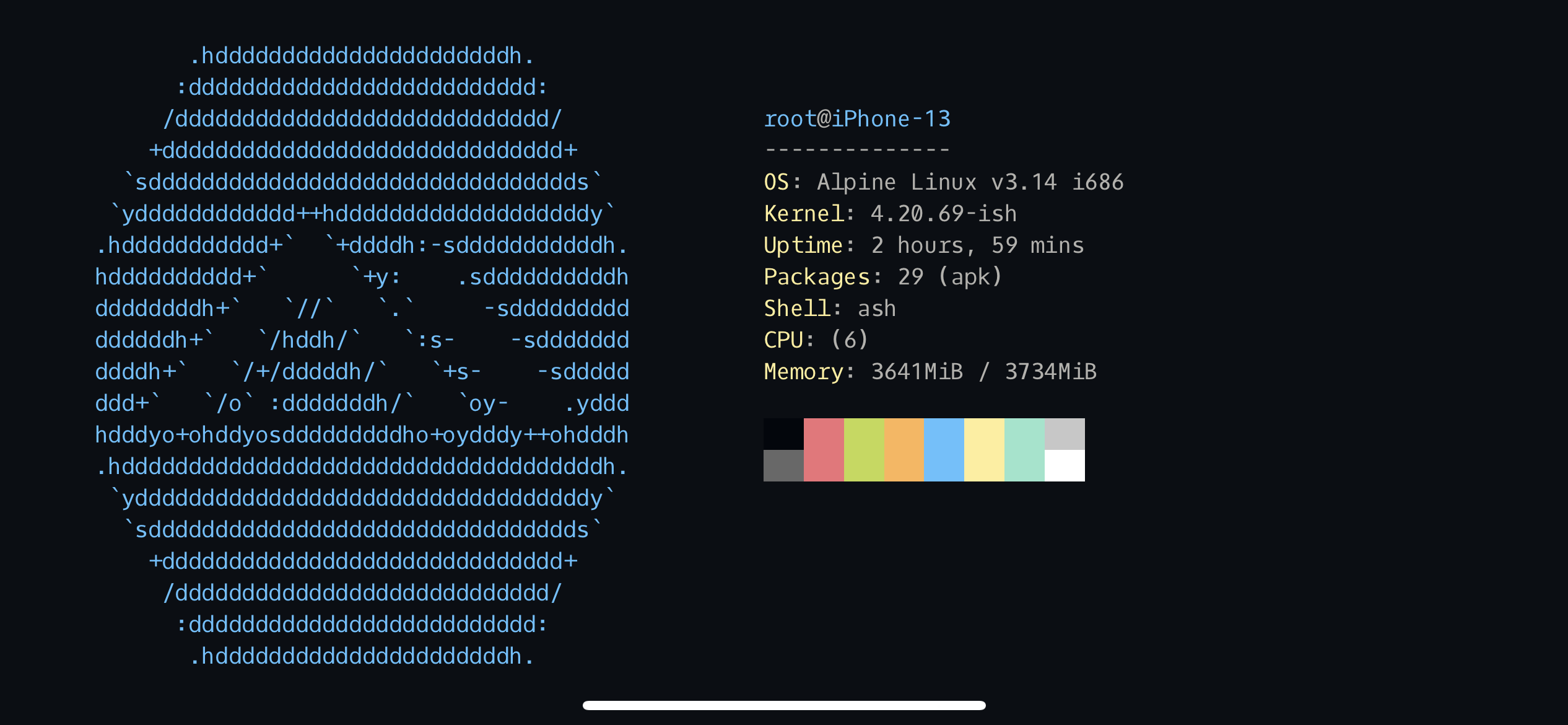This screenshot has height=725, width=1568.
Task: Tap the iOS home indicator bar
Action: click(x=784, y=705)
